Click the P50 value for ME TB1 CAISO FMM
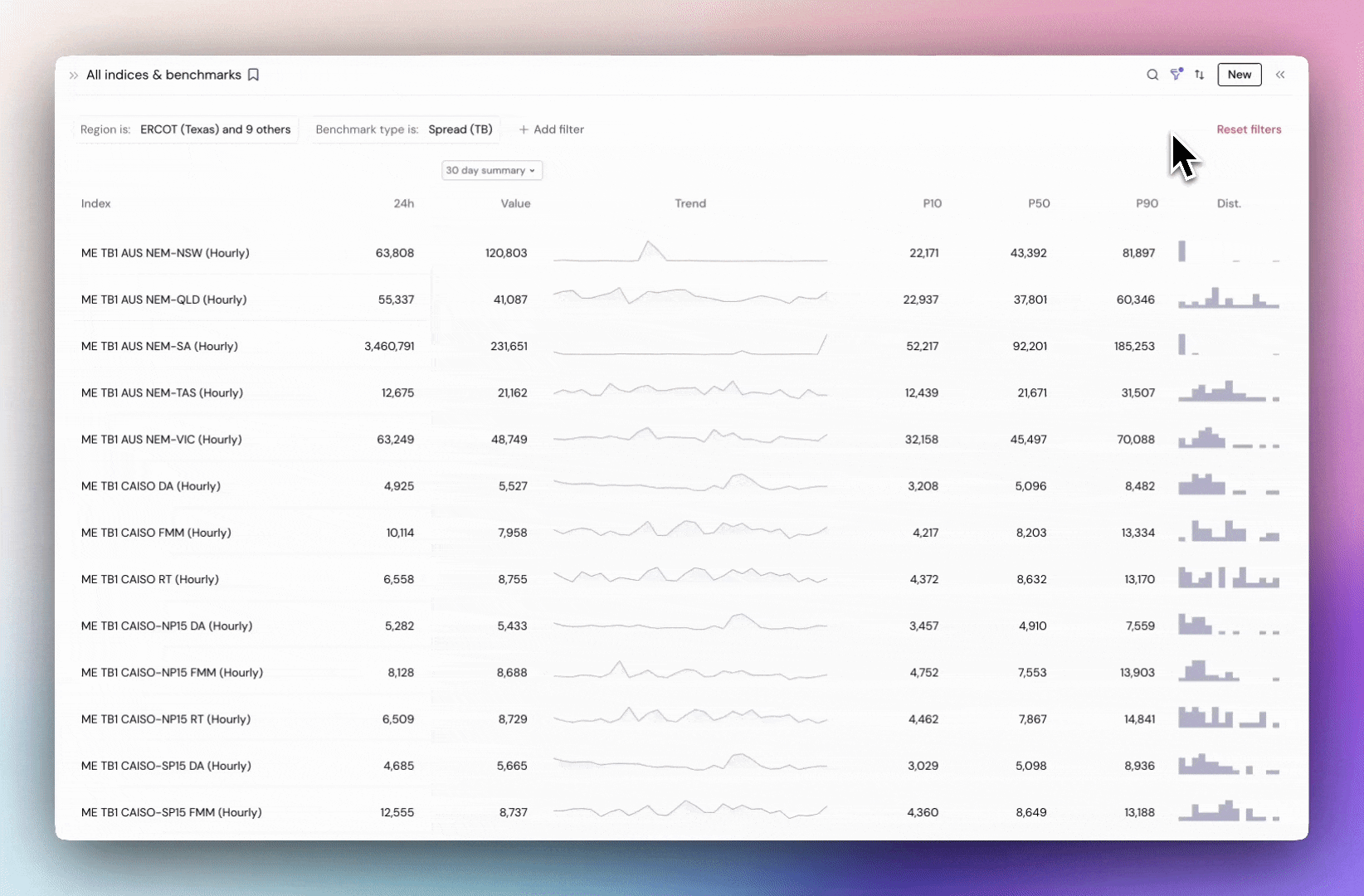Viewport: 1364px width, 896px height. (x=1031, y=533)
